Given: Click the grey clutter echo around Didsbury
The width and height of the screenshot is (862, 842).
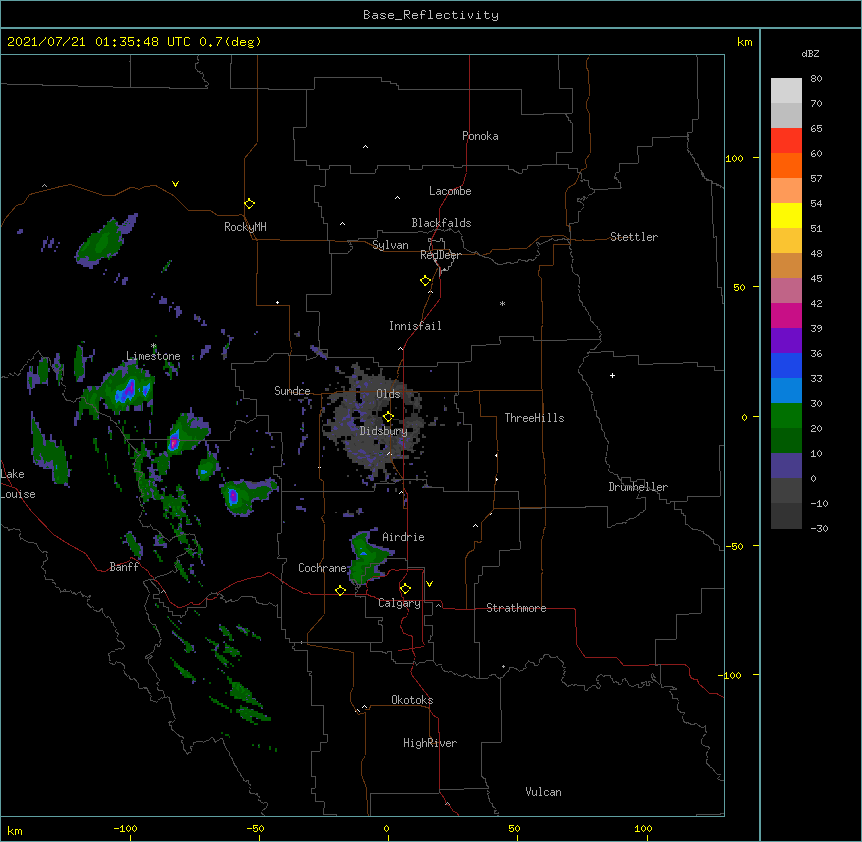Looking at the screenshot, I should 377,423.
